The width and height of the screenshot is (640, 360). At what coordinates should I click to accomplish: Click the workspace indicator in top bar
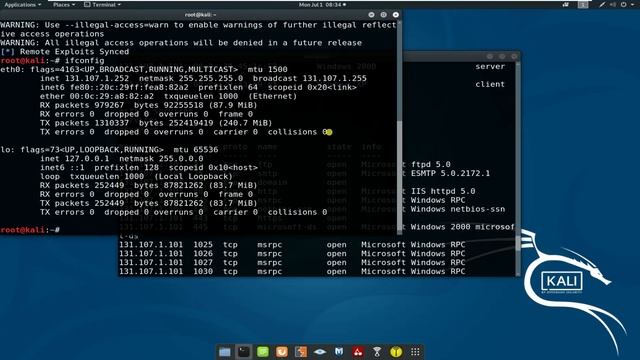pyautogui.click(x=583, y=4)
